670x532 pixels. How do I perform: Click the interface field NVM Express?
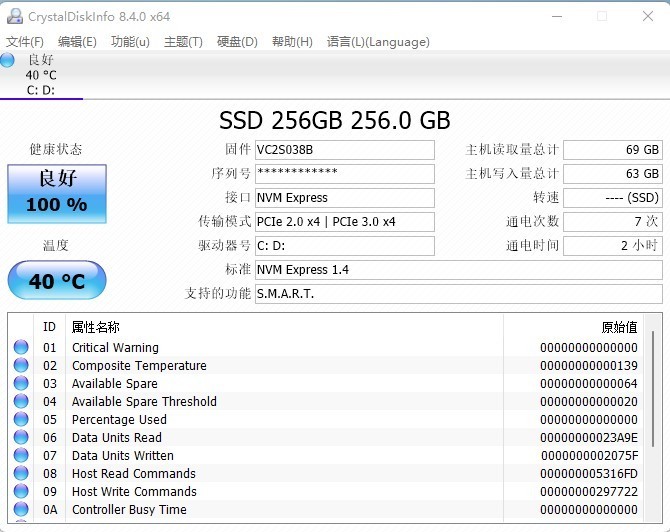345,198
